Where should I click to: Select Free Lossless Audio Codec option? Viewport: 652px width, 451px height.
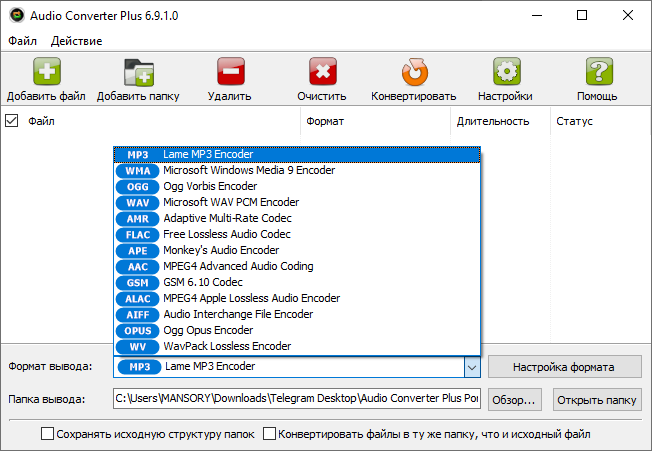click(297, 234)
